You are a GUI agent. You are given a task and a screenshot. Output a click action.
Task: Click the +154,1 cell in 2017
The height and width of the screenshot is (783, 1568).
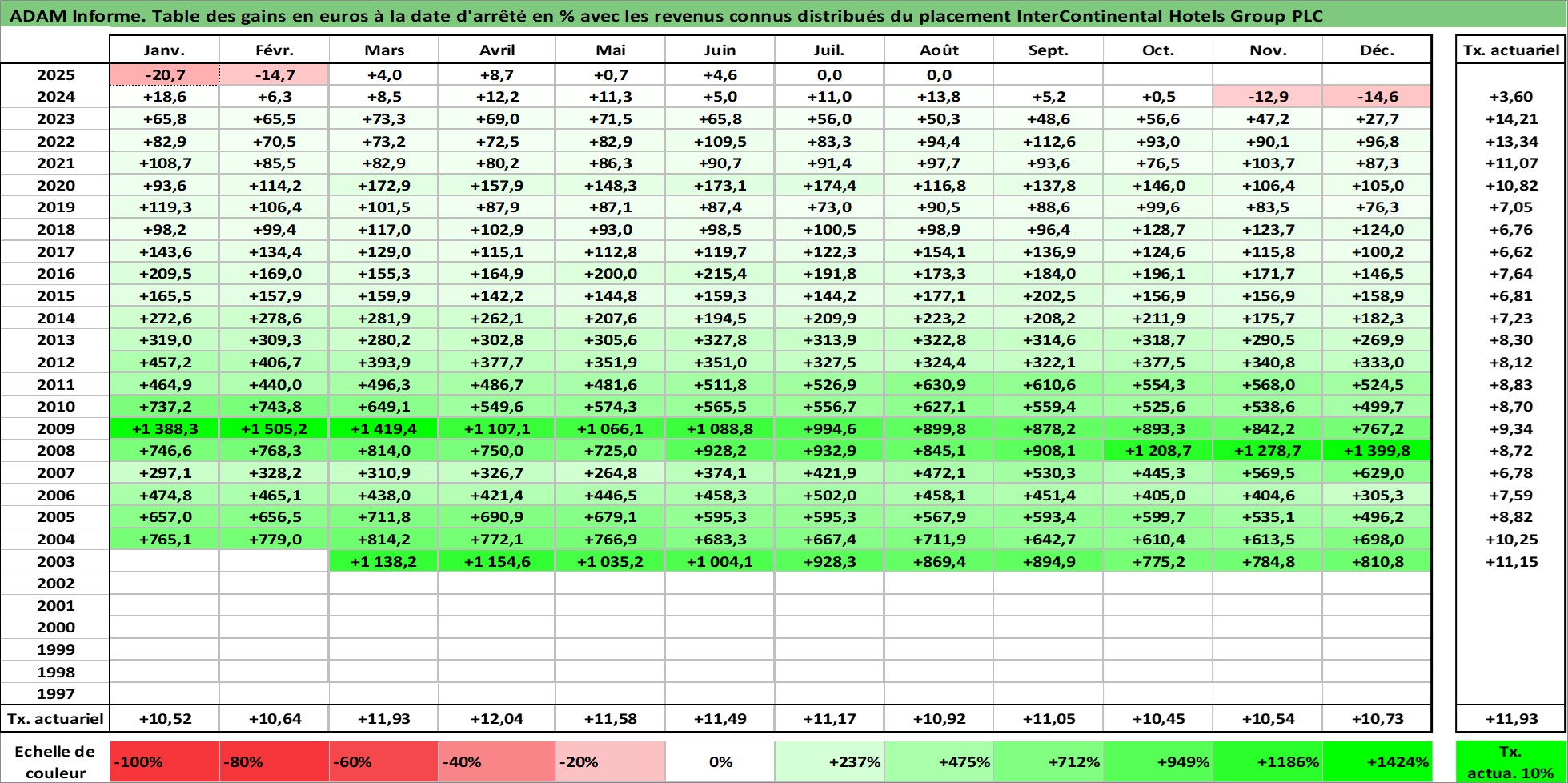point(939,252)
